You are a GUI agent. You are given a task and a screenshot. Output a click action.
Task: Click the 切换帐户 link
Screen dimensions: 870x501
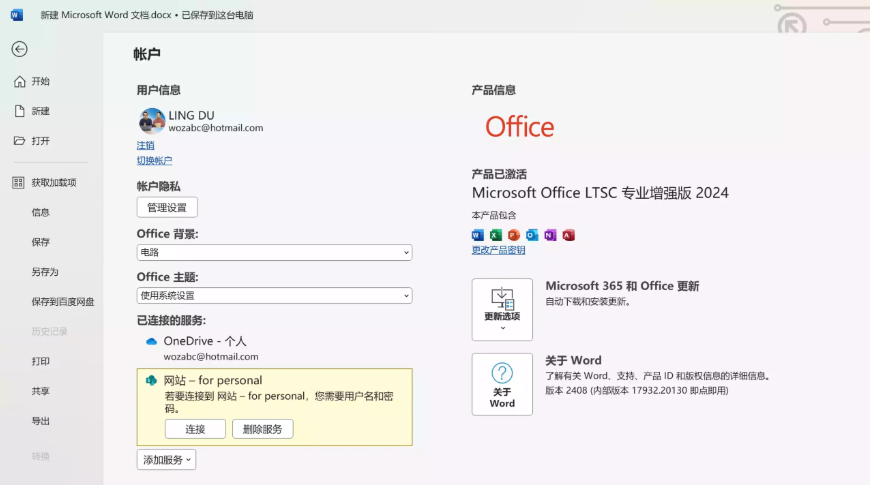point(154,161)
